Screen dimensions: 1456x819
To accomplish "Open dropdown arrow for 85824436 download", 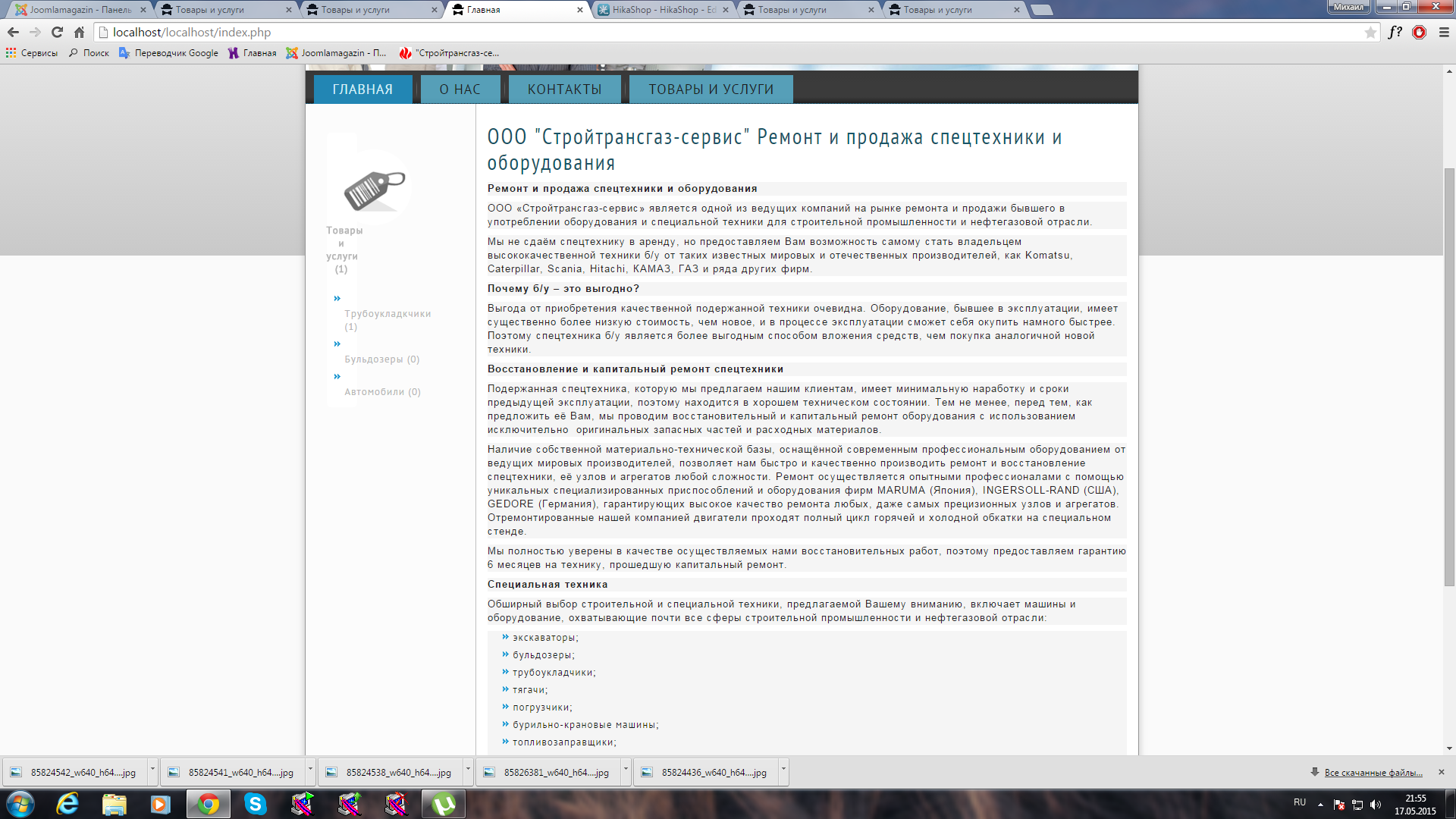I will point(783,770).
